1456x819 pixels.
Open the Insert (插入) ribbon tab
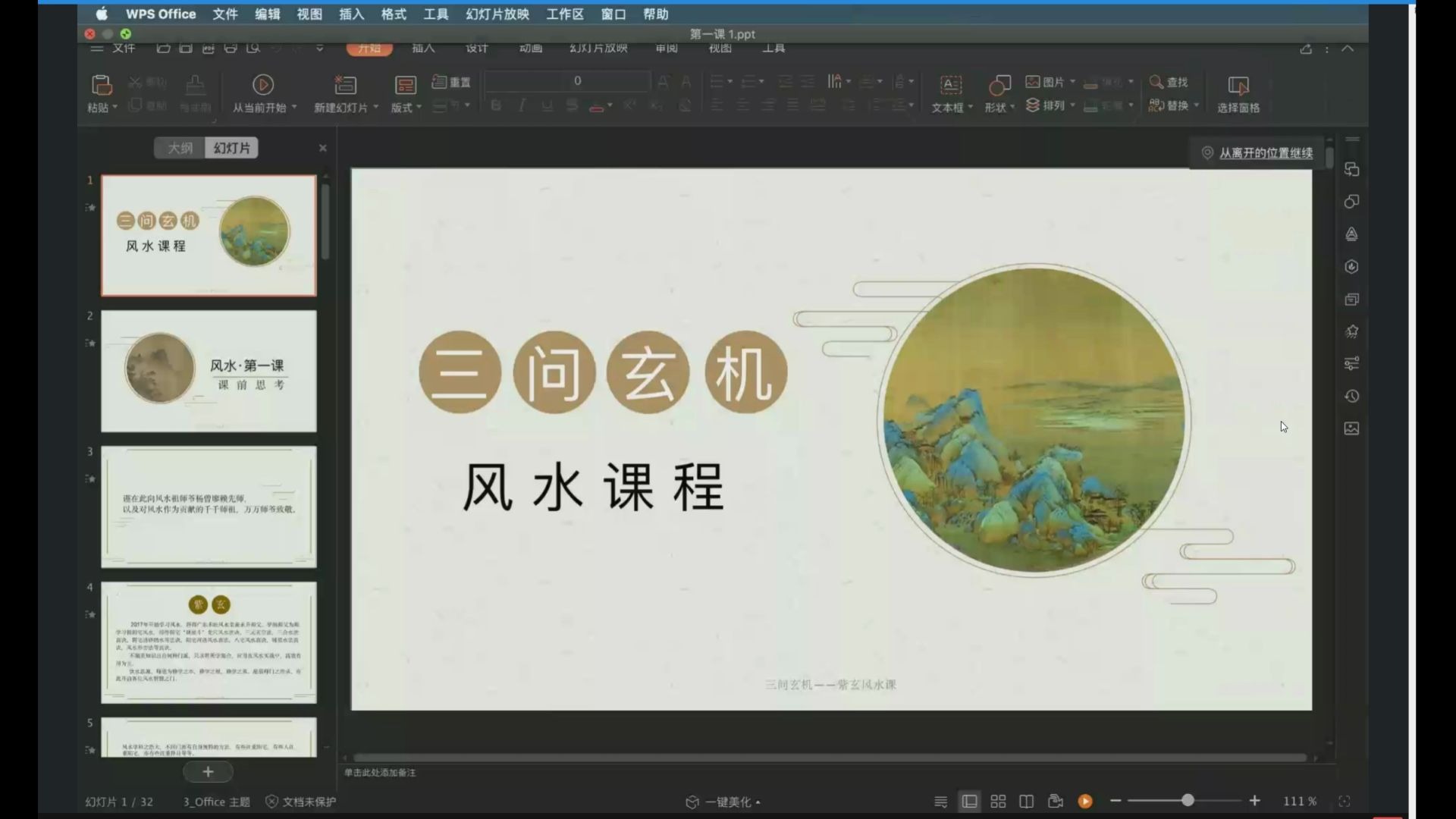(424, 48)
